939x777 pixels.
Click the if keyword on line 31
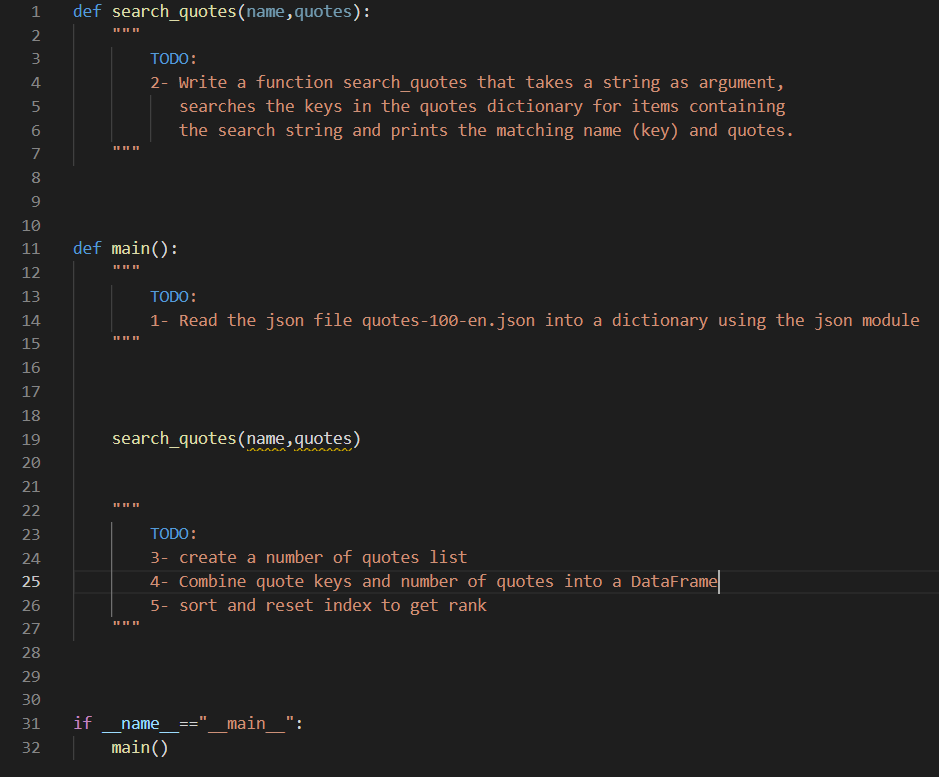[x=82, y=723]
